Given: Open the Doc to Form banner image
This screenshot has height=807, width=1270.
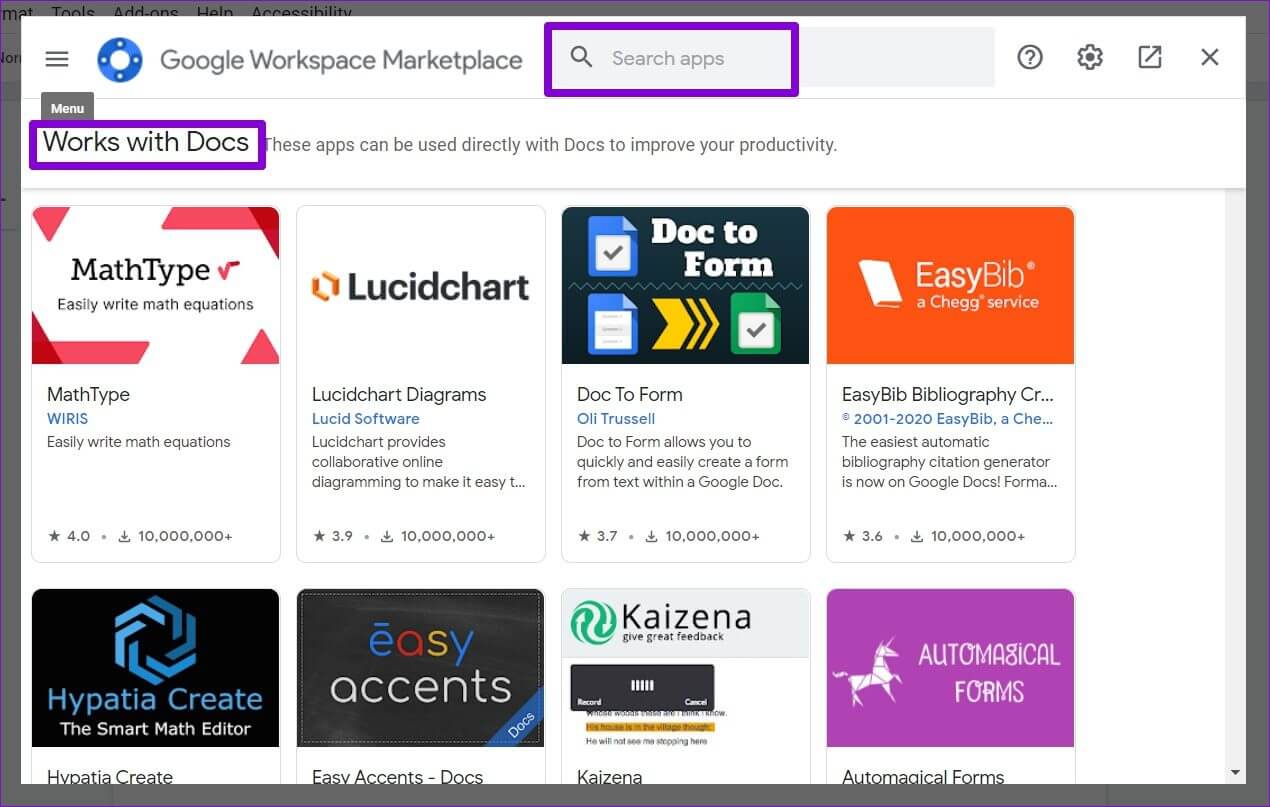Looking at the screenshot, I should click(x=686, y=285).
